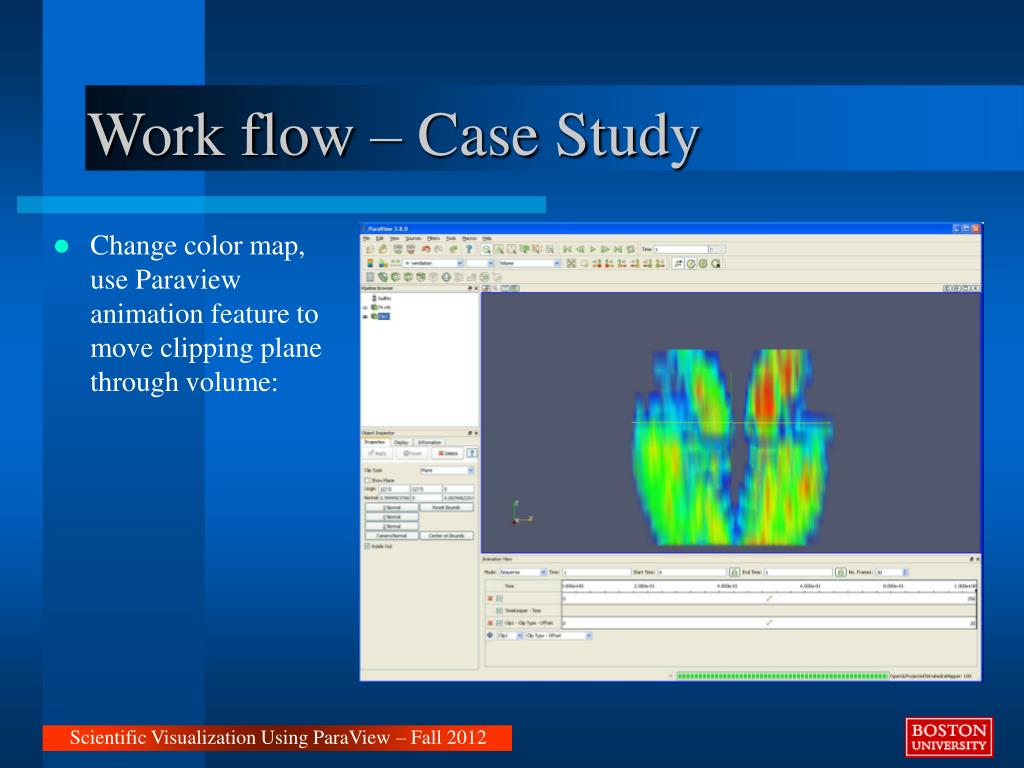This screenshot has height=768, width=1024.
Task: Open the Clip Type Plane dropdown
Action: [x=447, y=470]
